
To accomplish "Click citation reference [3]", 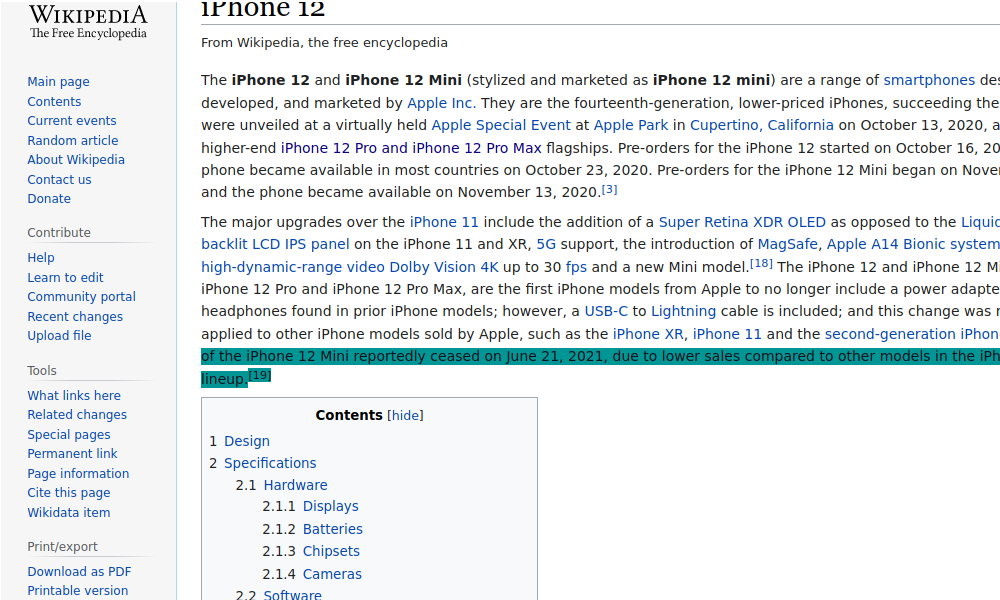I will pyautogui.click(x=609, y=189).
